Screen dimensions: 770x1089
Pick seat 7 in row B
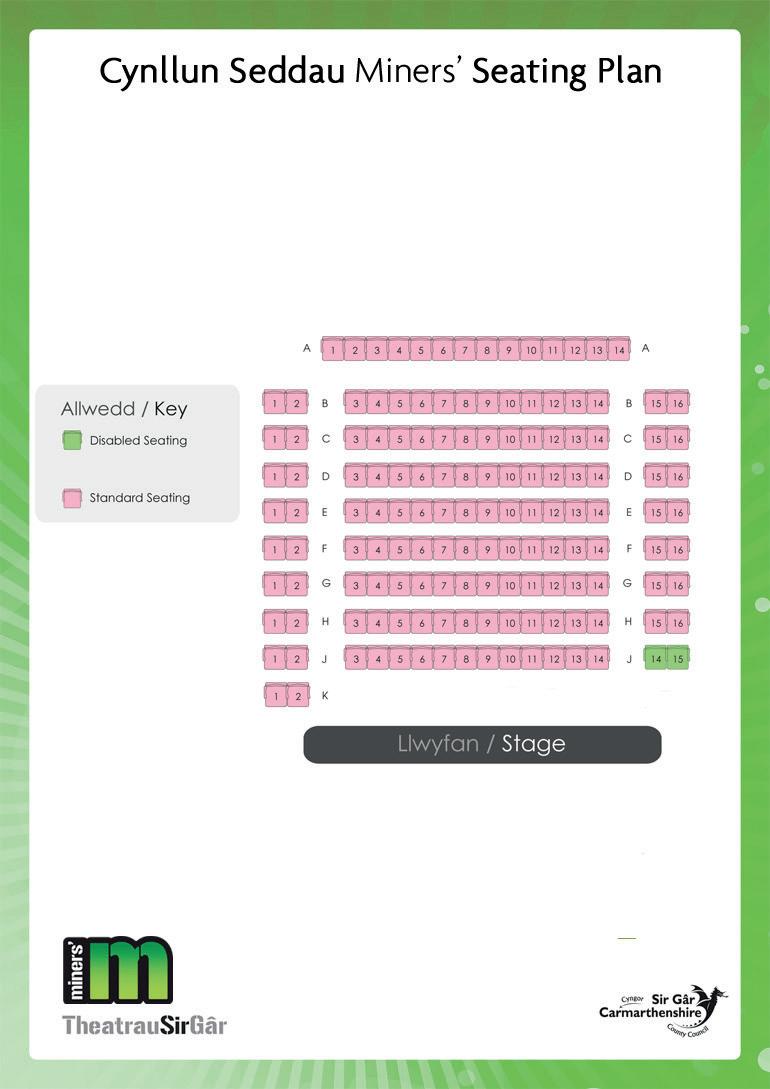tap(444, 402)
